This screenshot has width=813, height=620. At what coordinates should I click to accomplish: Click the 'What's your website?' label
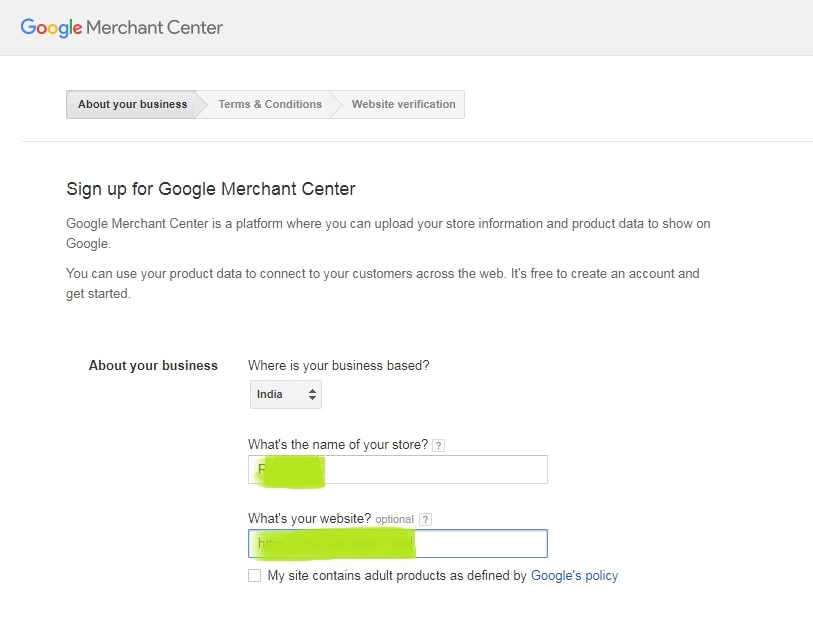coord(309,519)
